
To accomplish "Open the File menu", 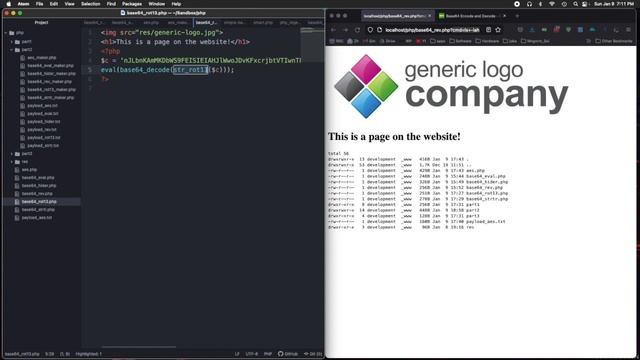I will pos(39,4).
